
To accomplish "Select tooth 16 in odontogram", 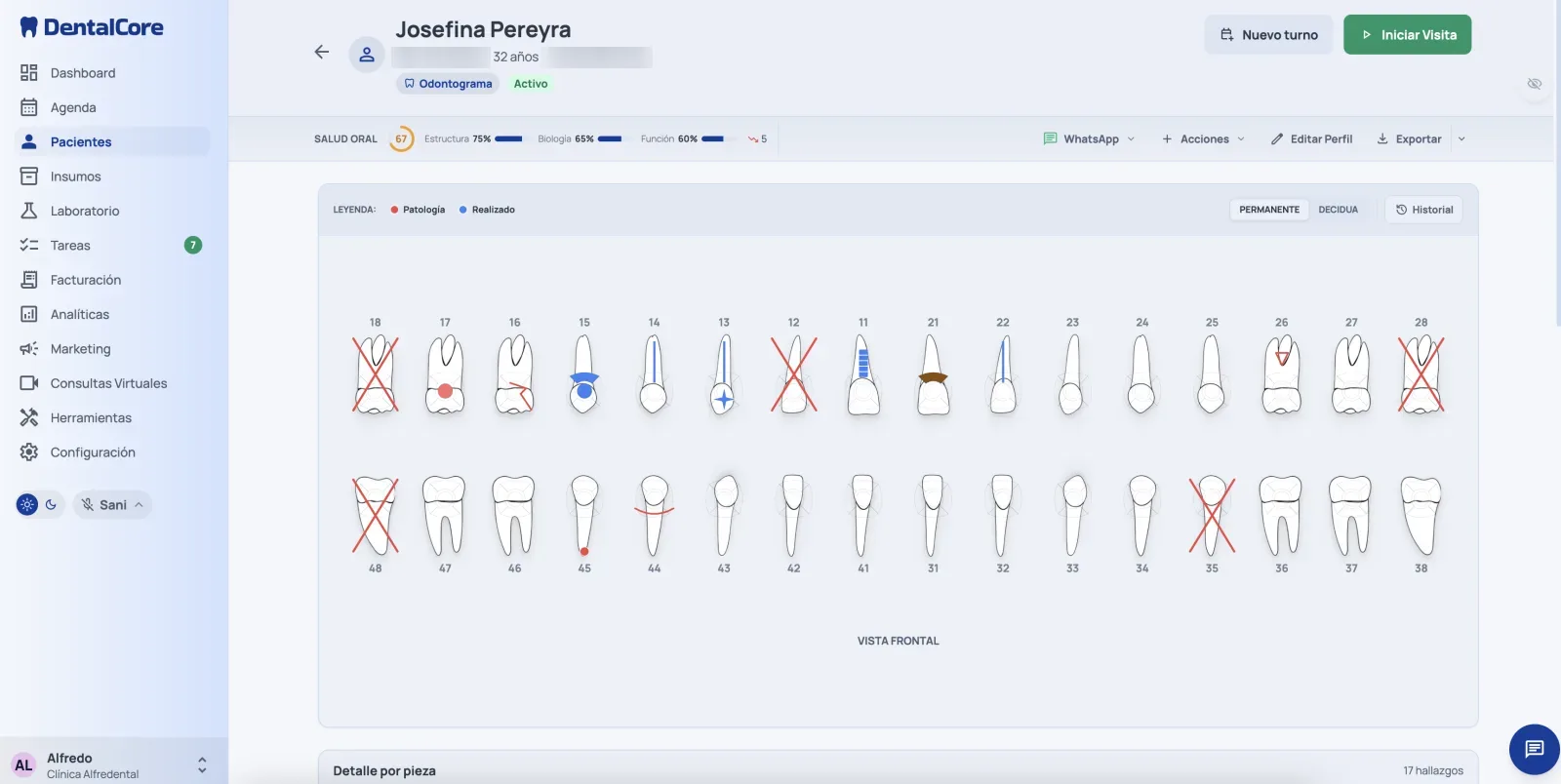I will point(514,374).
